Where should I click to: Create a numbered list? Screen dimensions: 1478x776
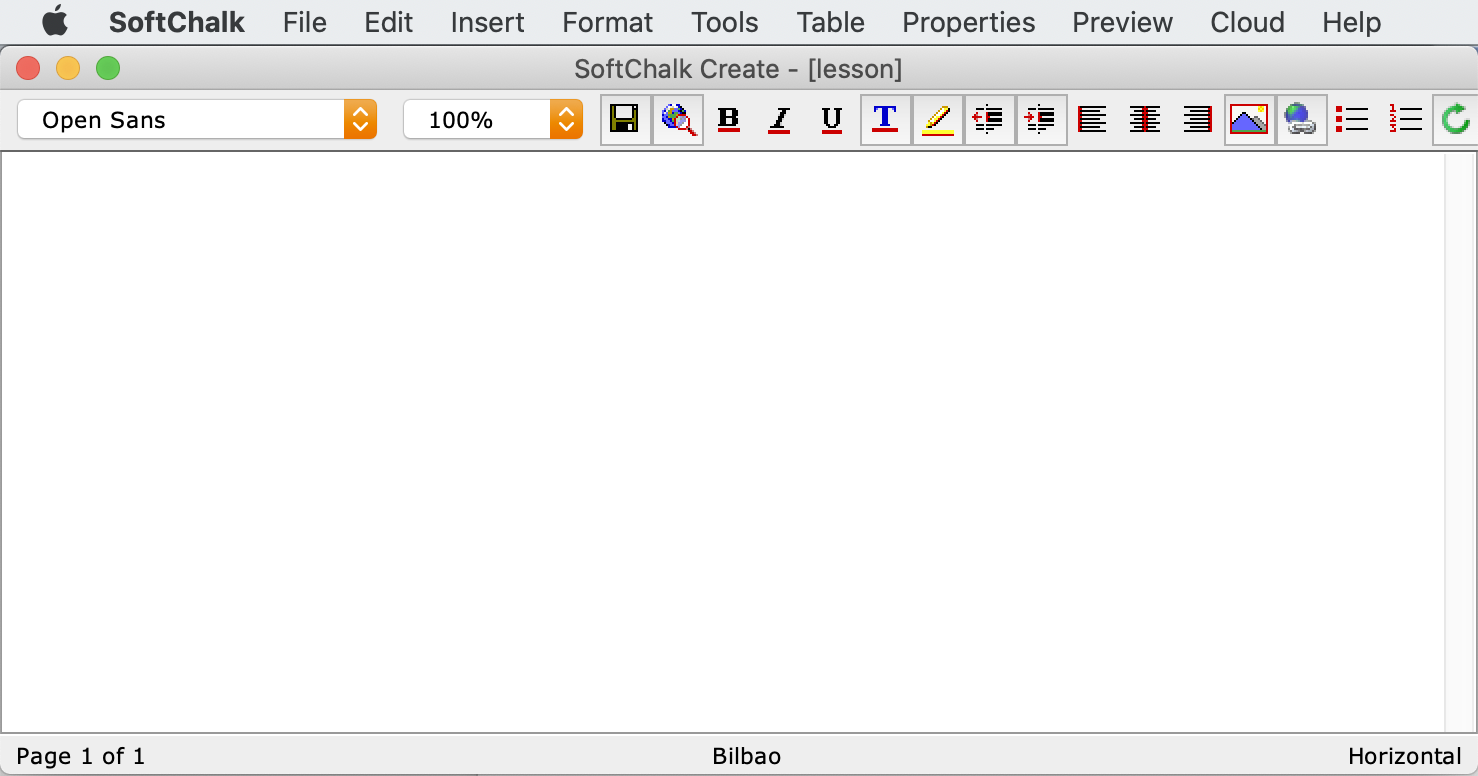click(x=1405, y=120)
